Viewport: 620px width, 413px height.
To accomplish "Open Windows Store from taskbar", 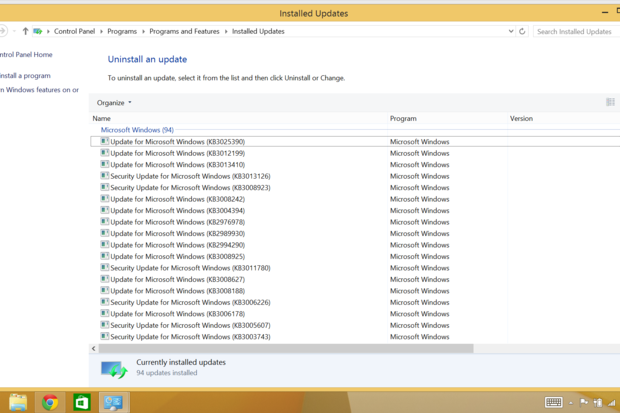I will tap(82, 403).
